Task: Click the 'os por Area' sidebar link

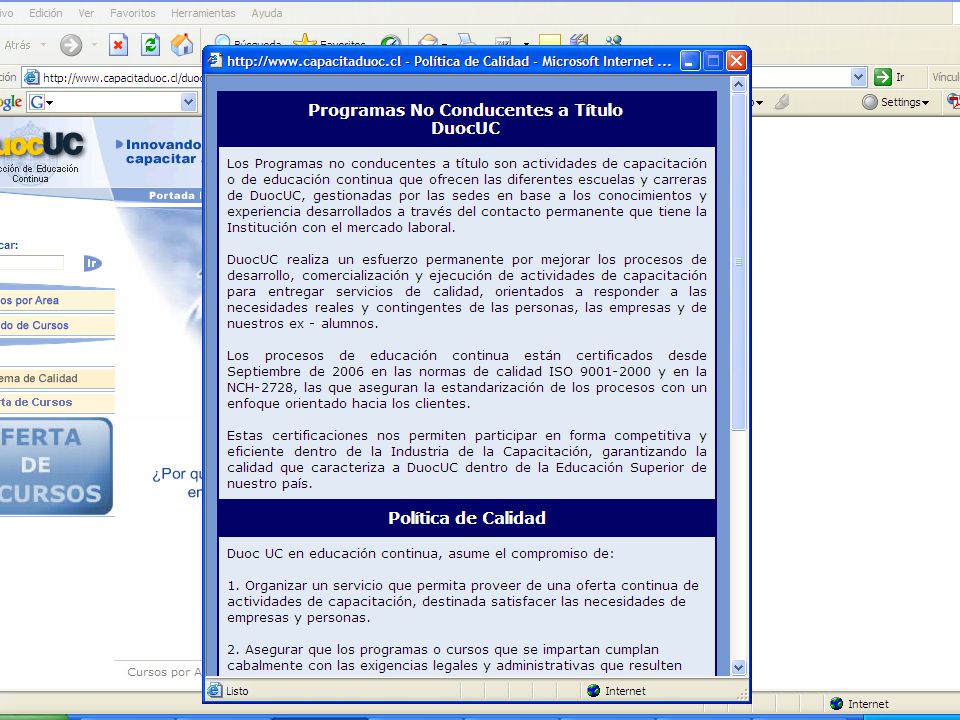Action: coord(57,300)
